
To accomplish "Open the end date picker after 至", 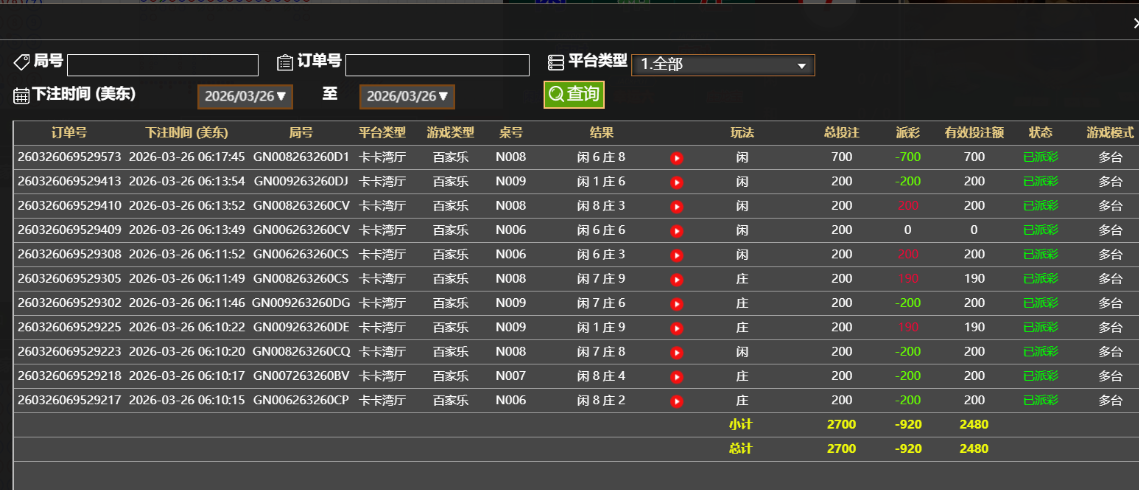I will click(x=407, y=97).
